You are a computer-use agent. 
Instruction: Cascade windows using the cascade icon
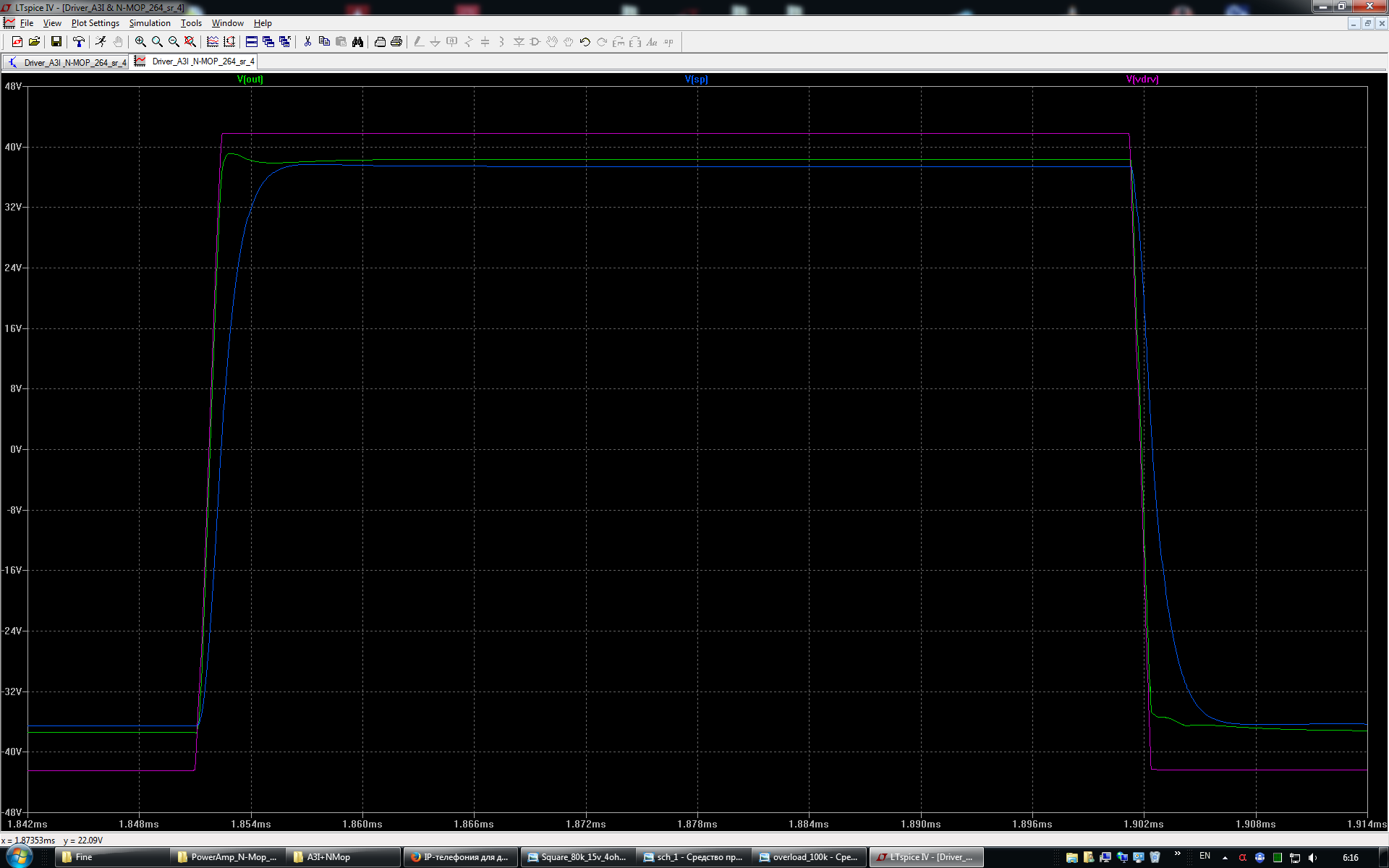click(268, 42)
